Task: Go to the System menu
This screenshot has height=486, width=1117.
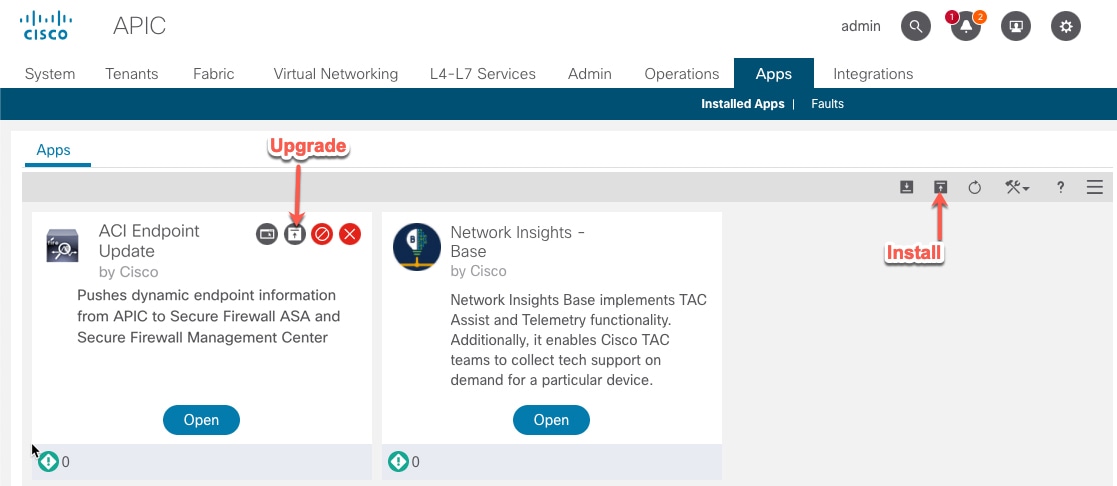Action: click(50, 73)
